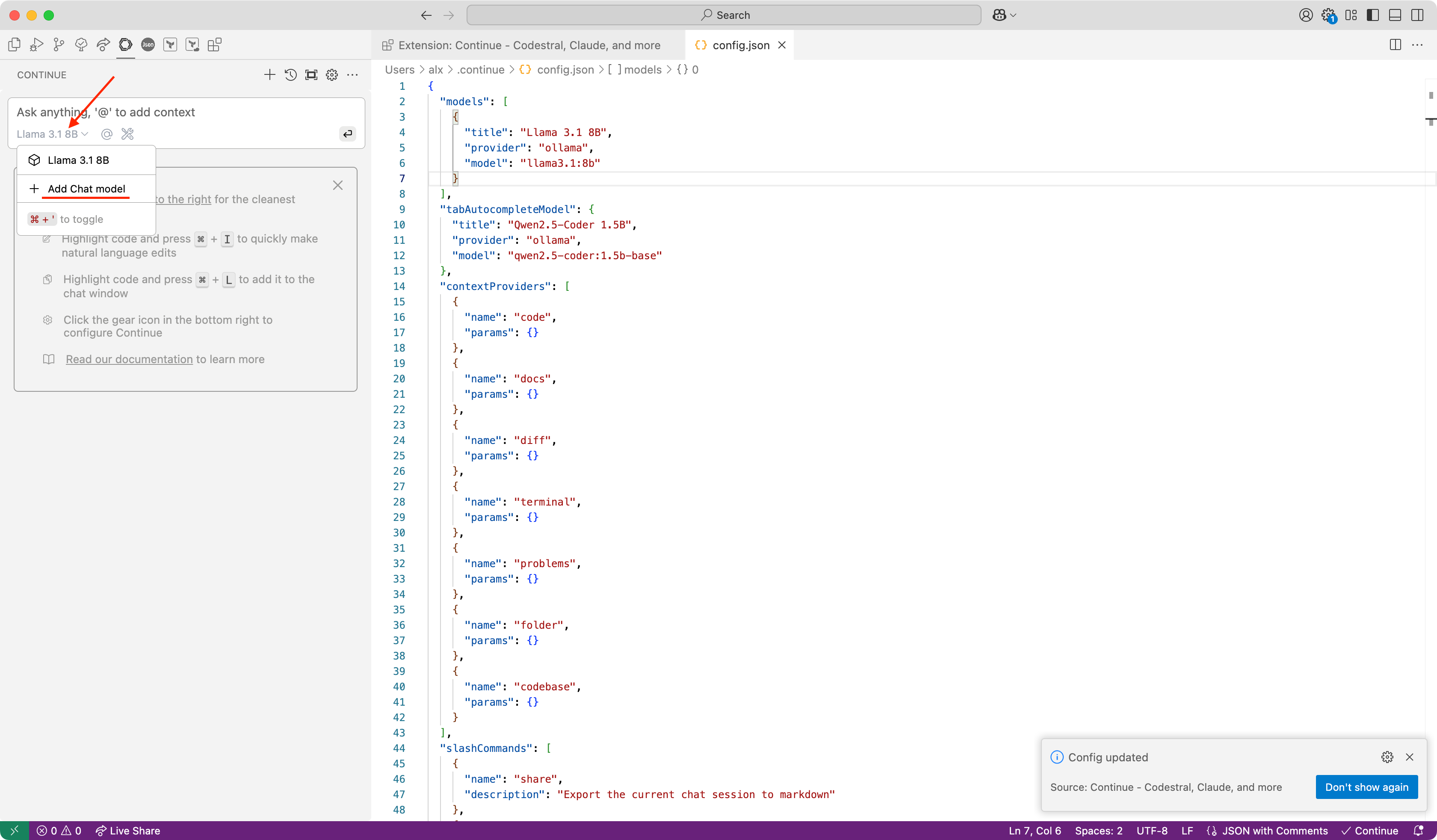The height and width of the screenshot is (840, 1437).
Task: Switch to Extension: Continue tab
Action: [x=528, y=45]
